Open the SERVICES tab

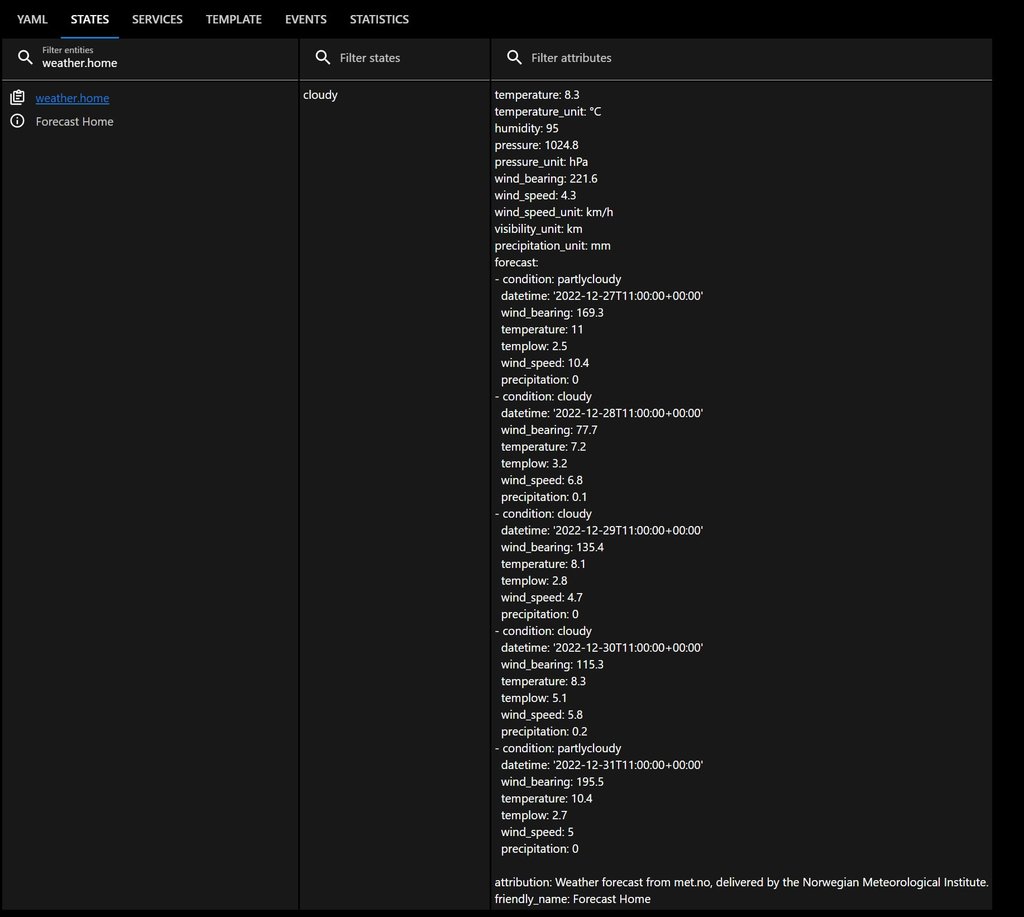pos(157,19)
